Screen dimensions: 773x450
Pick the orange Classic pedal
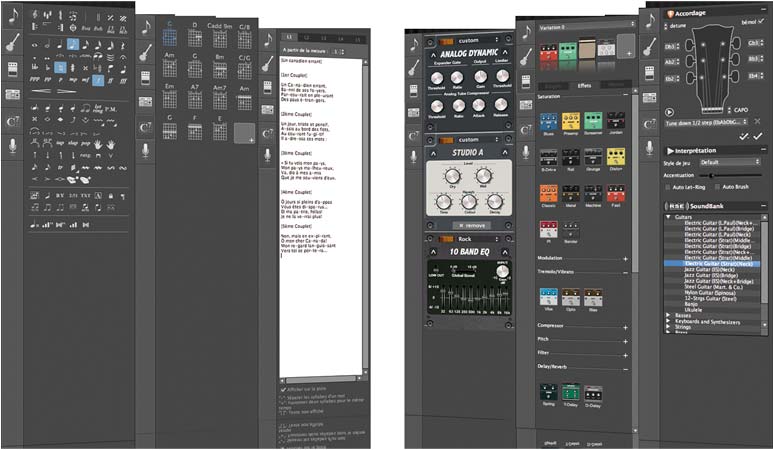[548, 195]
